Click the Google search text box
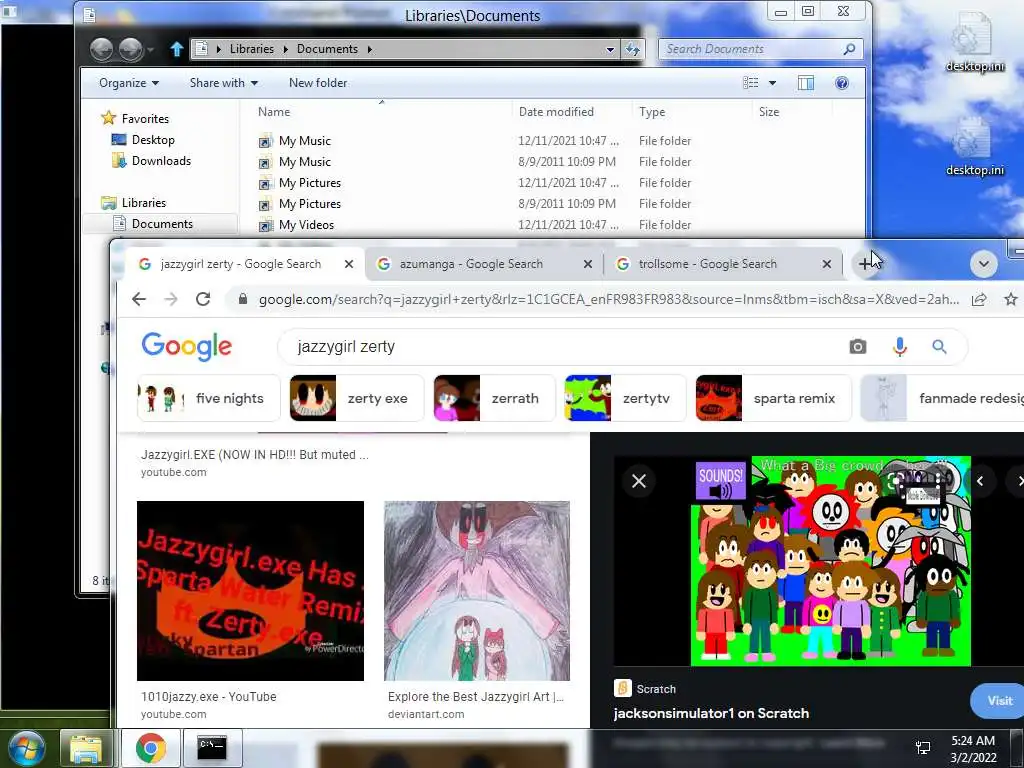The width and height of the screenshot is (1024, 768). click(567, 347)
